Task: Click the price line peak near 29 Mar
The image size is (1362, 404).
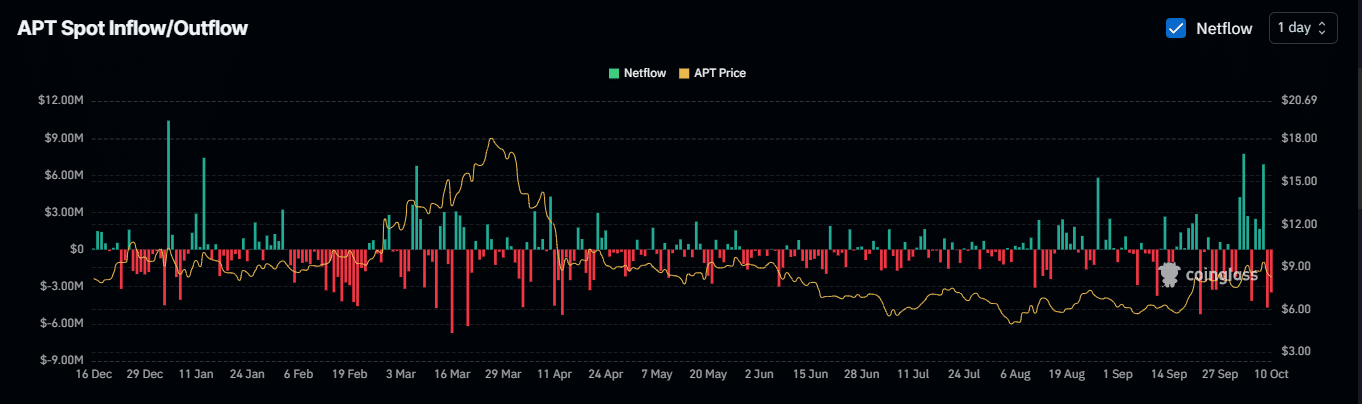Action: point(491,140)
